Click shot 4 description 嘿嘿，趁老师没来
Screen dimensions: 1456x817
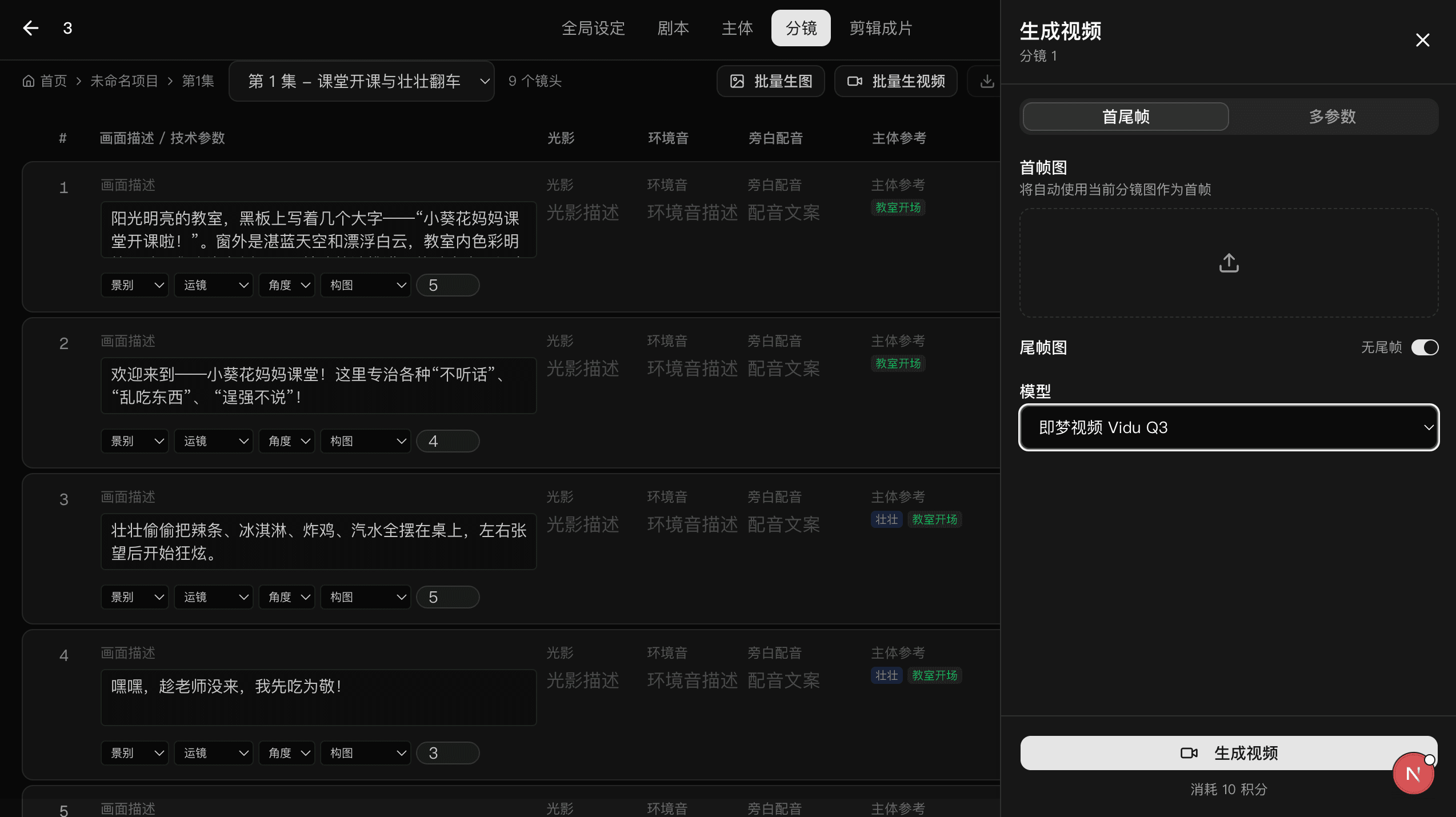(x=319, y=698)
